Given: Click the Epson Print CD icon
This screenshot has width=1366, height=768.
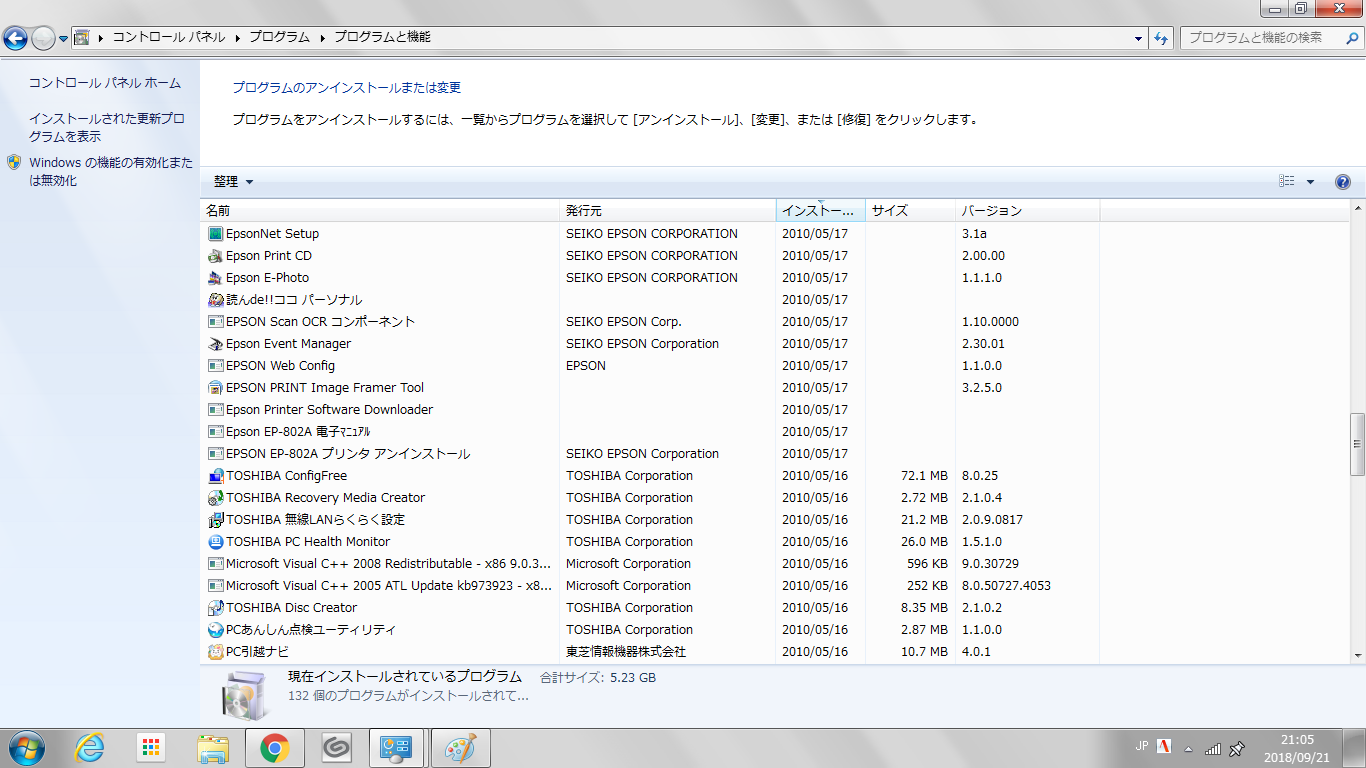Looking at the screenshot, I should 215,256.
